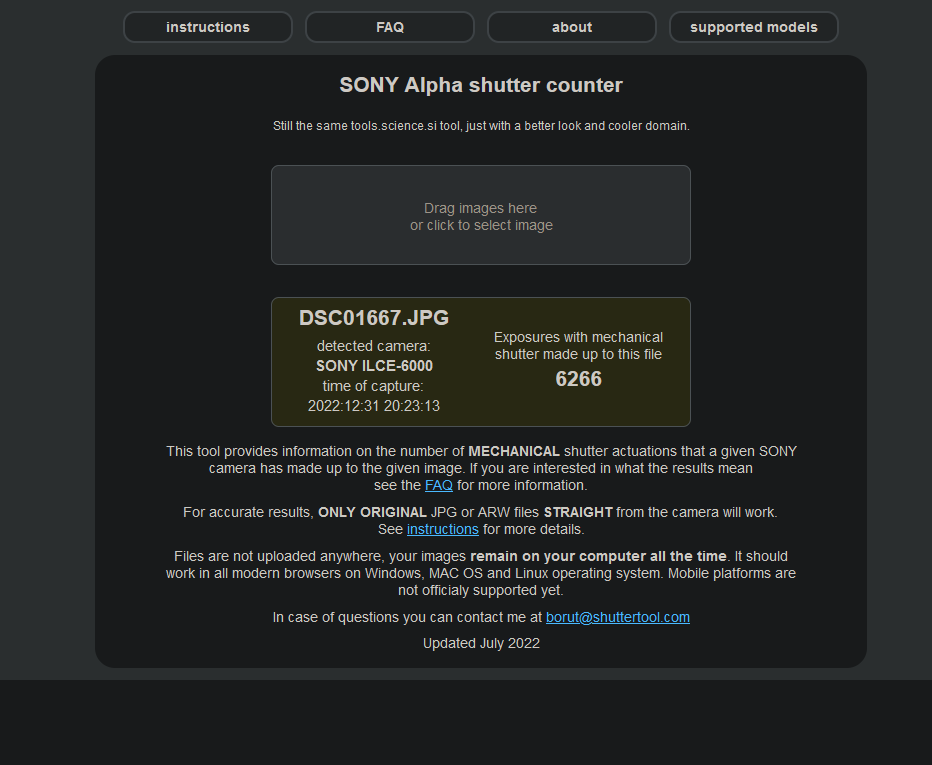Viewport: 932px width, 765px height.
Task: Click the Updated July 2022 text
Action: 481,644
